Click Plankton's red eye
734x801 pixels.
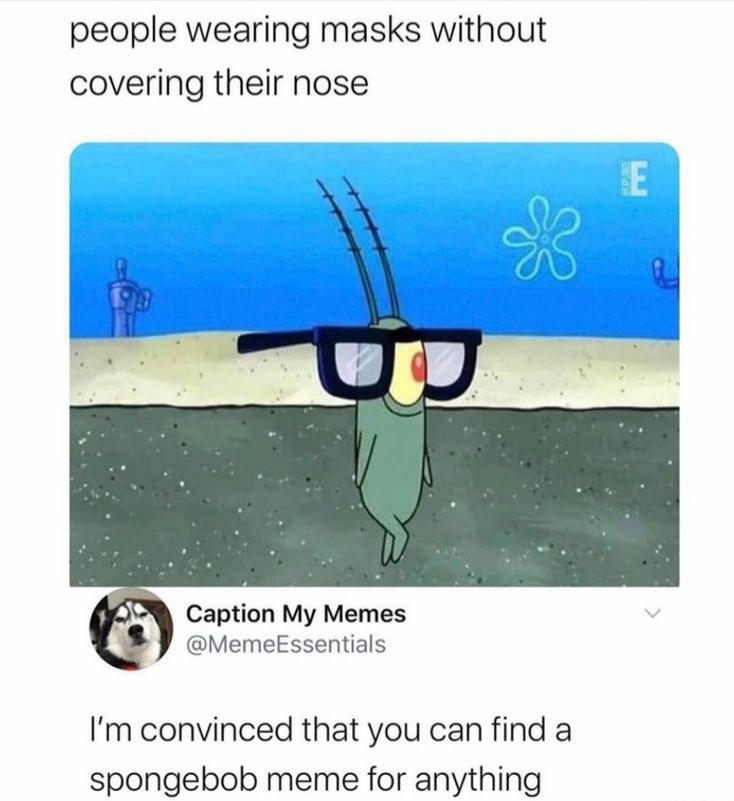click(x=419, y=366)
